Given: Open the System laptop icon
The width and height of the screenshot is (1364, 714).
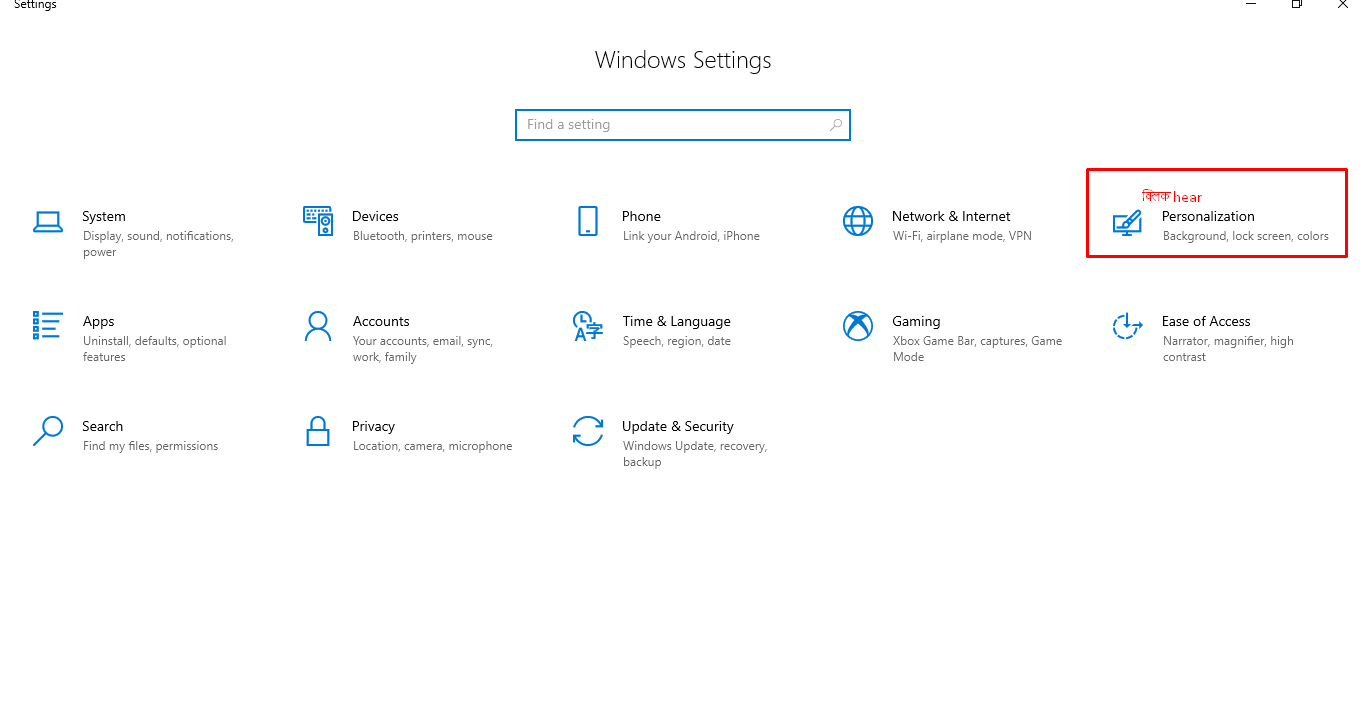Looking at the screenshot, I should tap(48, 221).
